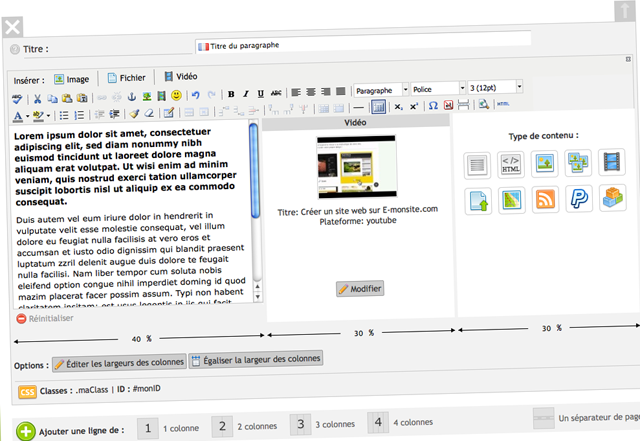Toggle underline text formatting
Viewport: 640px width, 441px height.
260,94
